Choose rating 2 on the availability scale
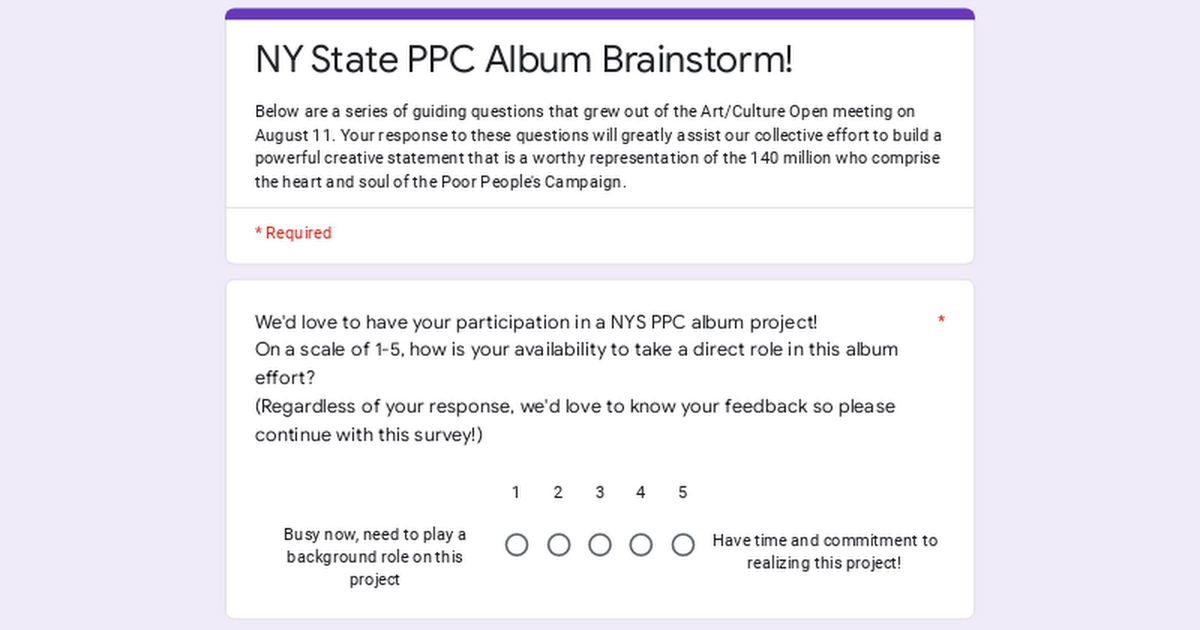 point(559,545)
